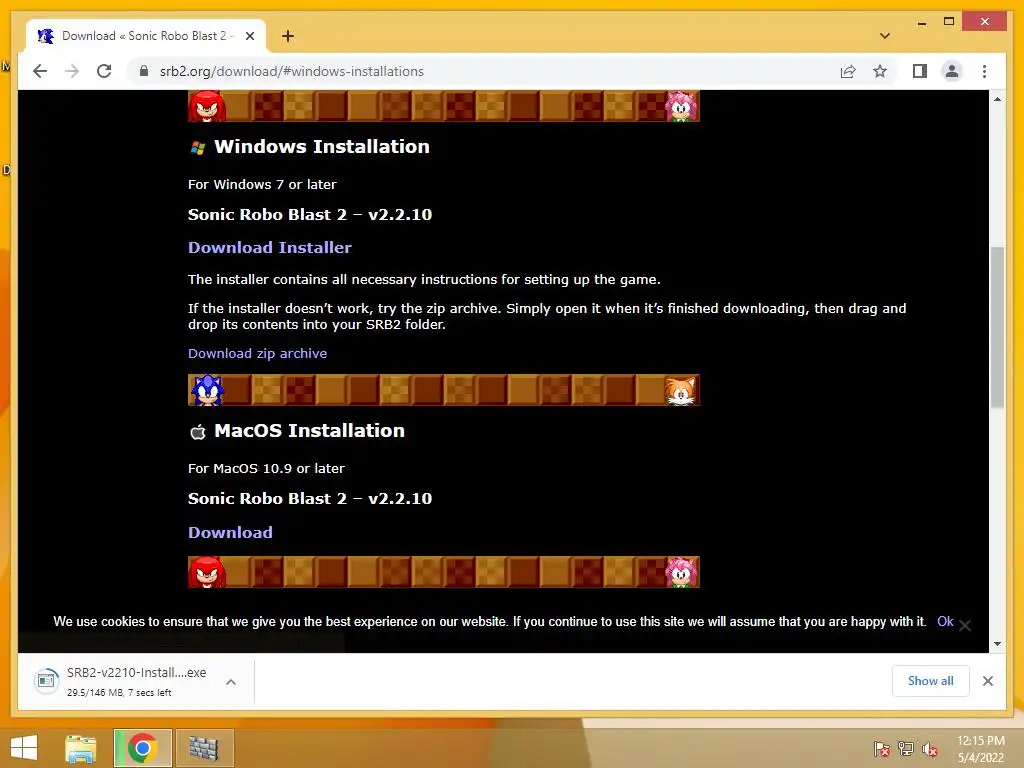Click the 'For Windows 7 or later' text

[x=262, y=184]
